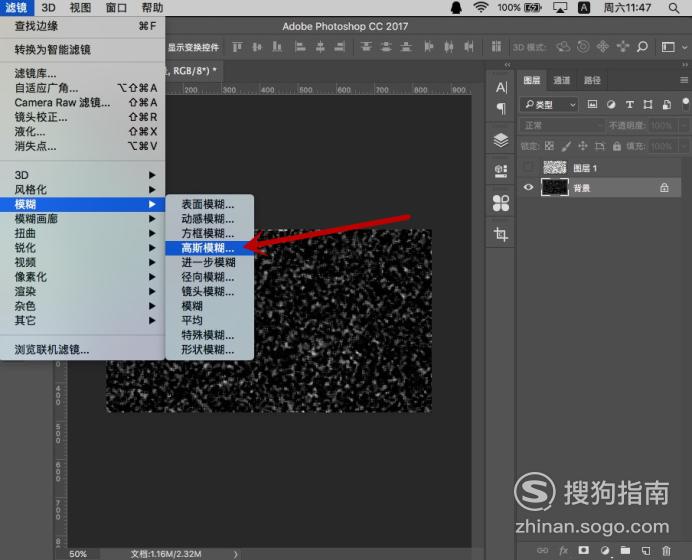The height and width of the screenshot is (560, 692).
Task: Toggle lock all padlock
Action: [x=617, y=146]
